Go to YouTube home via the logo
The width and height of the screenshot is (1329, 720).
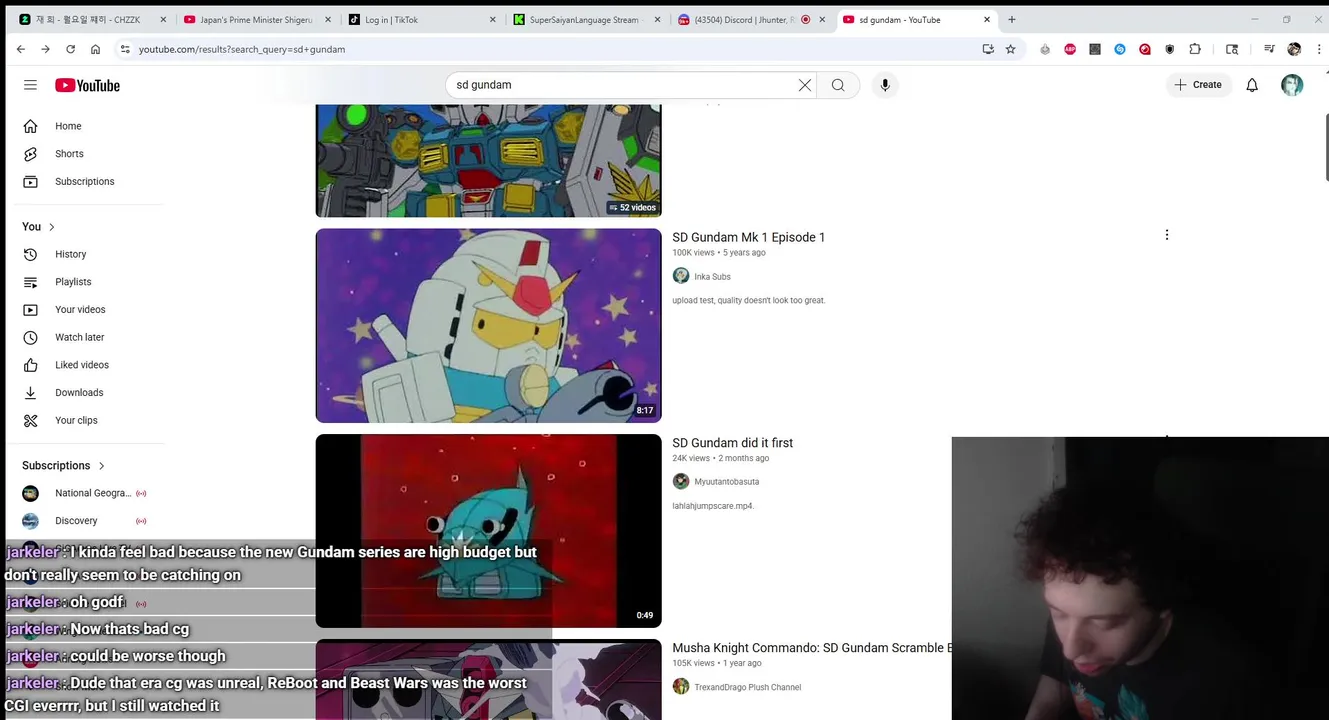point(87,85)
